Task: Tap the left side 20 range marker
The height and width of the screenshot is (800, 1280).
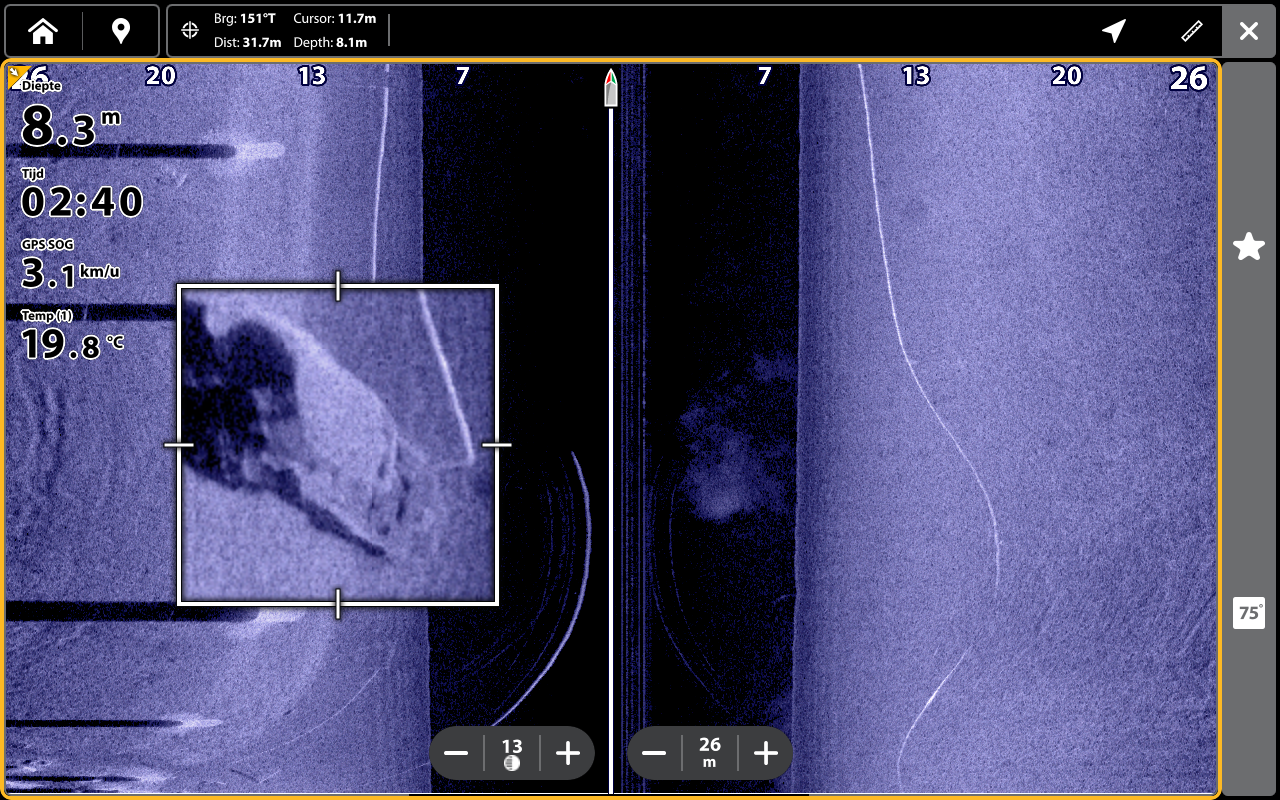Action: point(161,76)
